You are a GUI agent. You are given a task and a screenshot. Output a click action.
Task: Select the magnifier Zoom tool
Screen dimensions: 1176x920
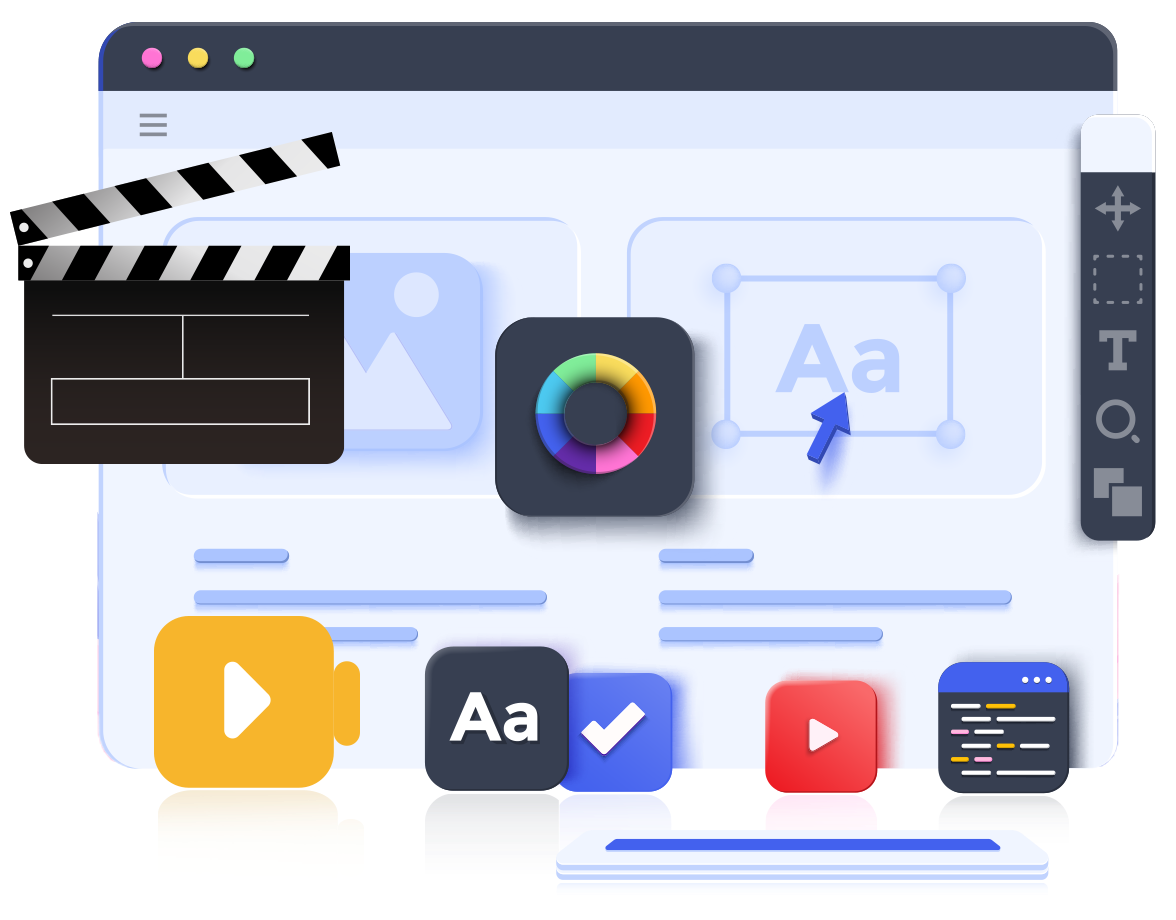point(1117,421)
